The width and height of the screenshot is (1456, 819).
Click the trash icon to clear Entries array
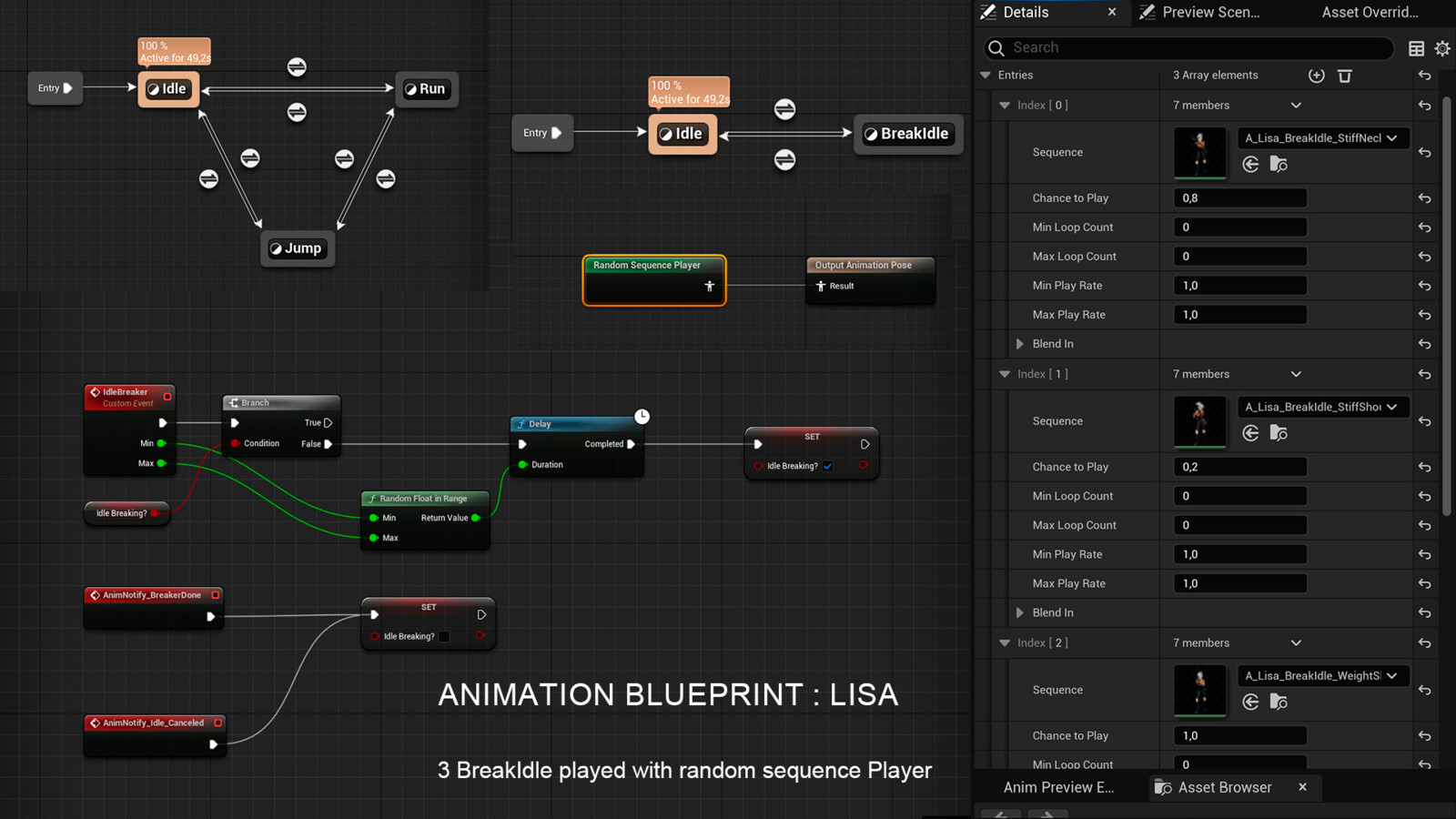[x=1345, y=76]
